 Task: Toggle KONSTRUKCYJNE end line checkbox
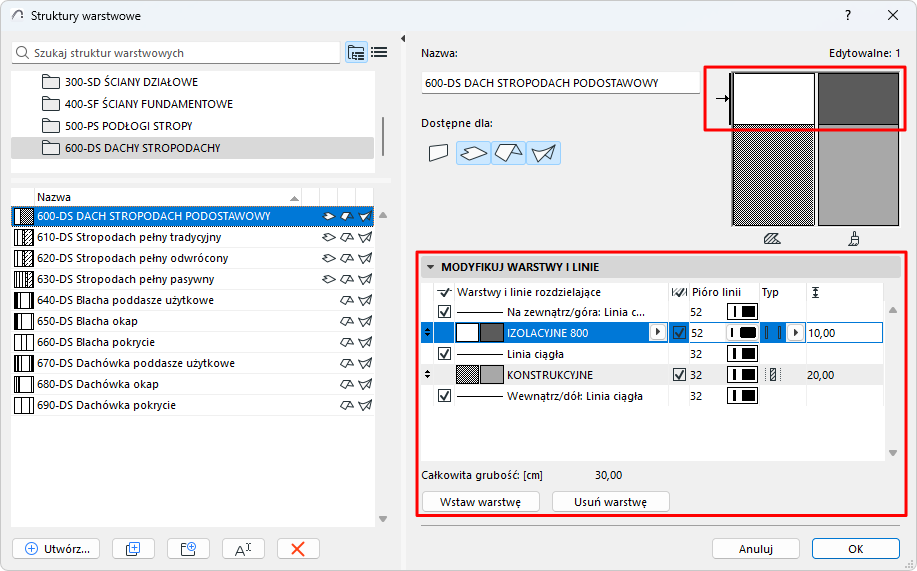click(679, 375)
